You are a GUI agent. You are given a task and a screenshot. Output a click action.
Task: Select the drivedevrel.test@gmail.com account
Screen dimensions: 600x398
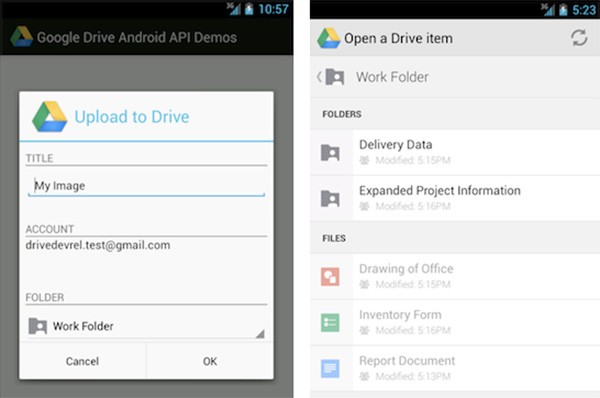point(98,245)
